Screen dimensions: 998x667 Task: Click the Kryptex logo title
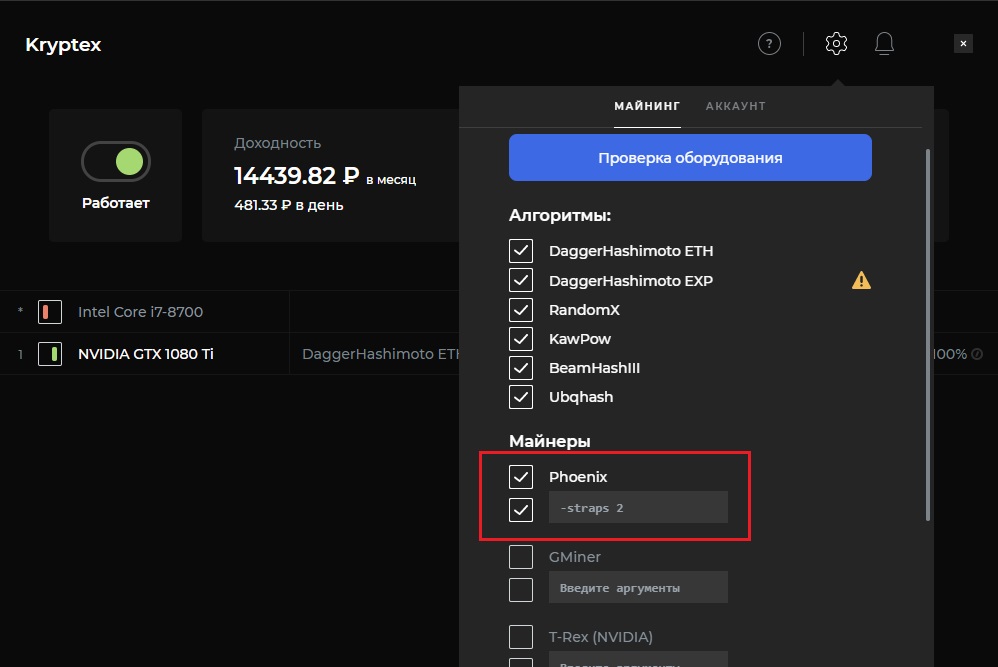[x=63, y=45]
